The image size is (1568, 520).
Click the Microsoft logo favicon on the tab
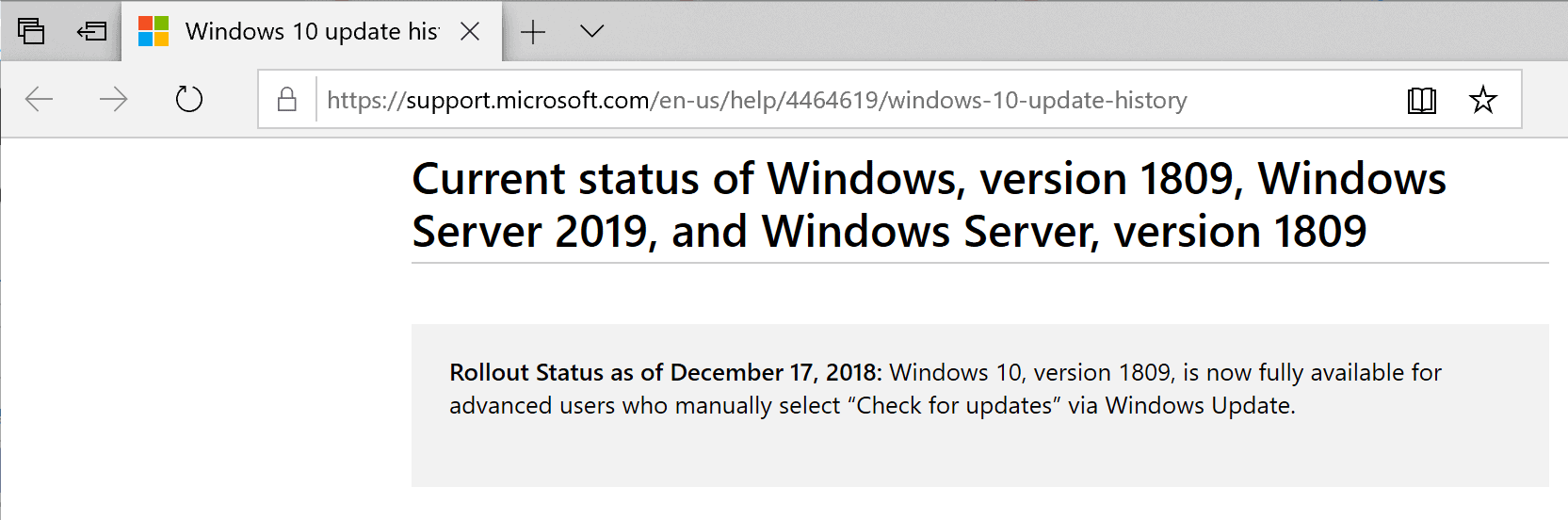tap(154, 31)
